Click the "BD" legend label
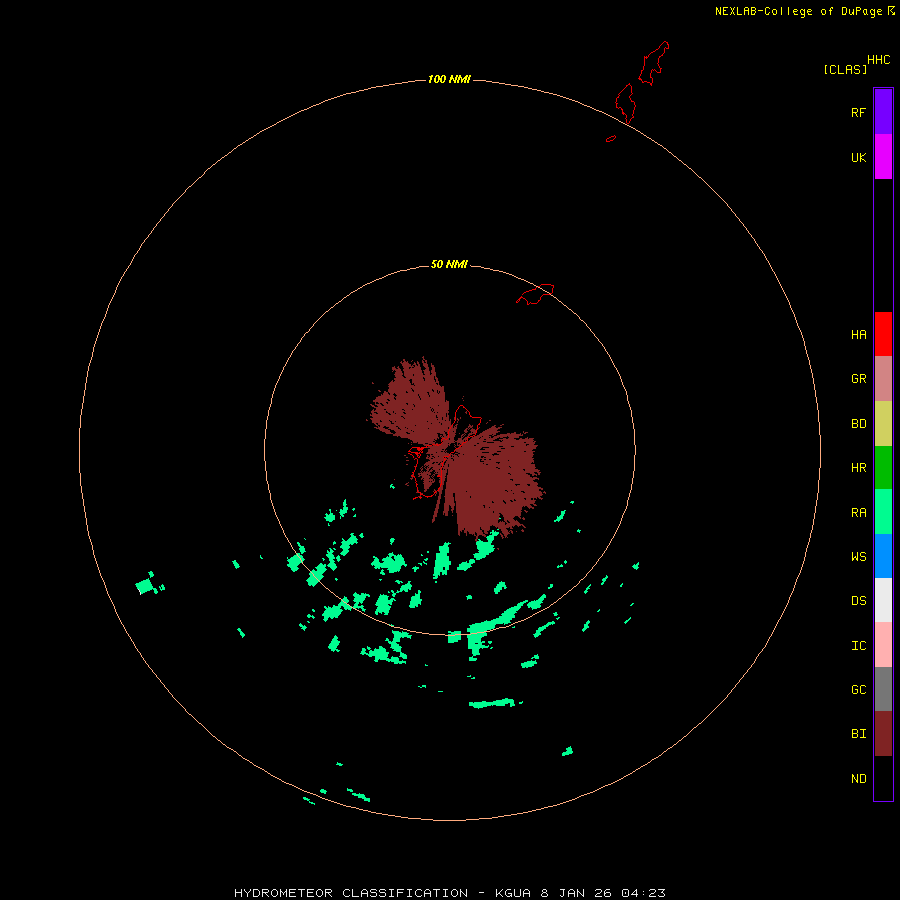The image size is (900, 900). click(x=858, y=424)
